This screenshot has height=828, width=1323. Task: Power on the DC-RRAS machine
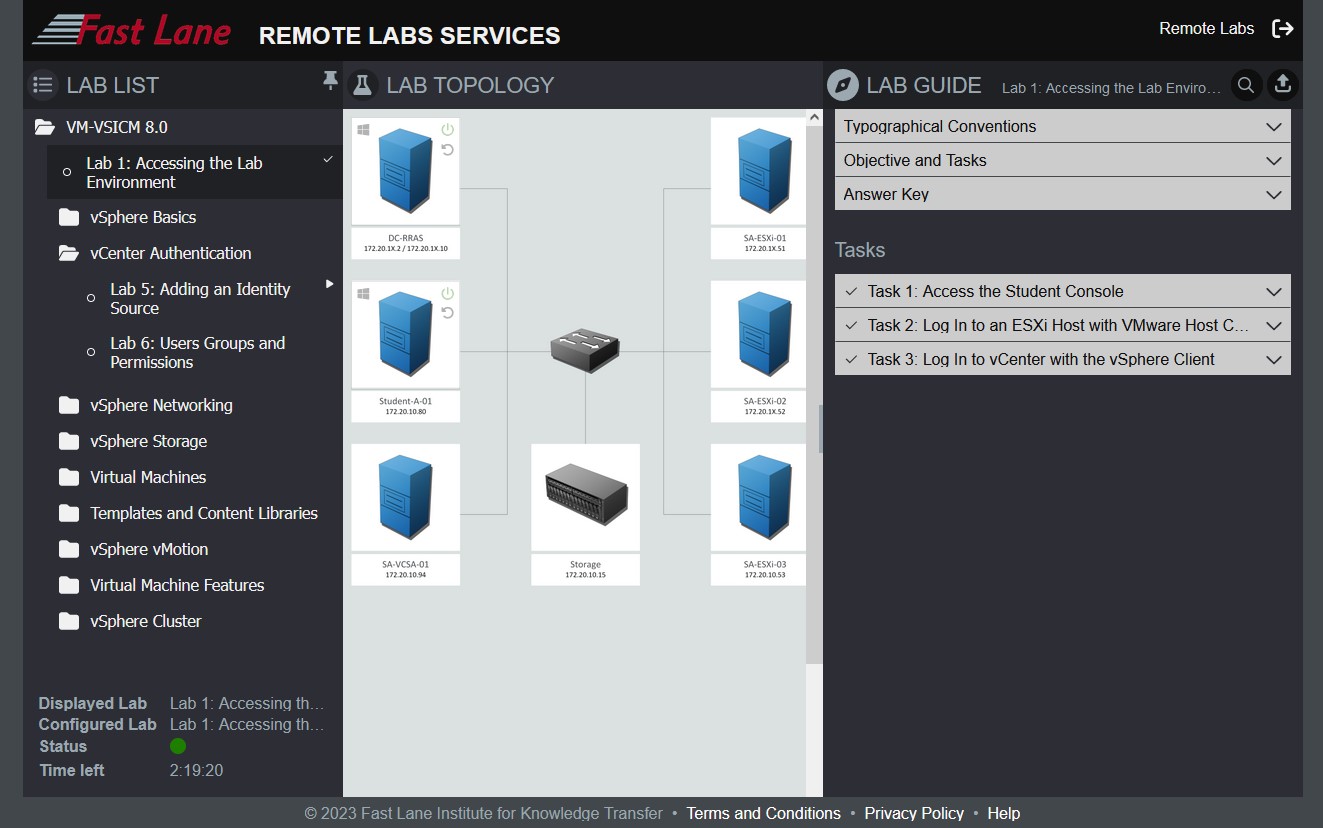coord(447,130)
